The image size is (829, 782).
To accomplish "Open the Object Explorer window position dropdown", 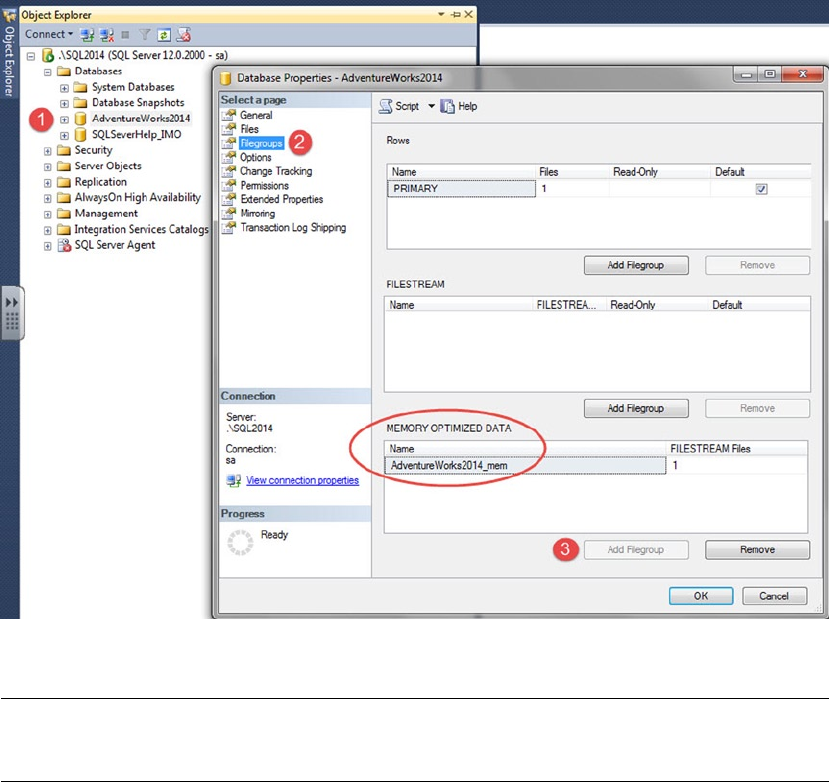I will [x=441, y=14].
